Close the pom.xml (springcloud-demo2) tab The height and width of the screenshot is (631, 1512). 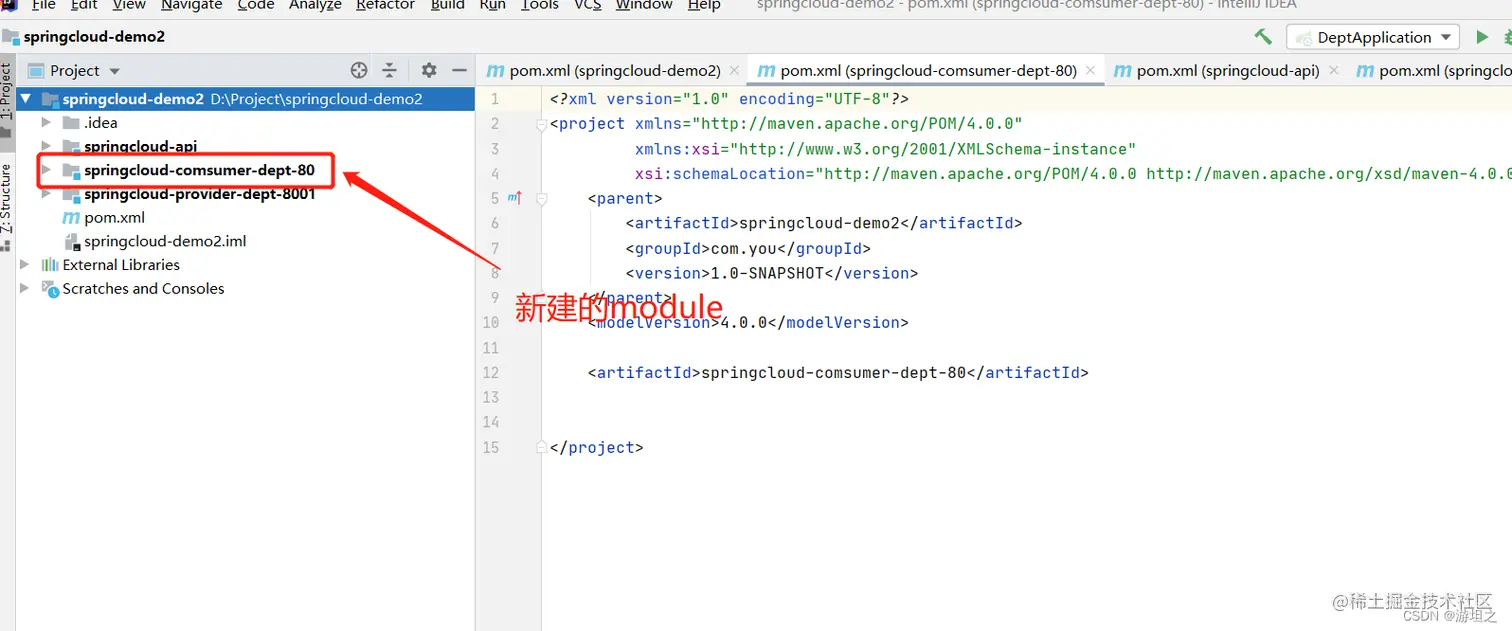[733, 71]
